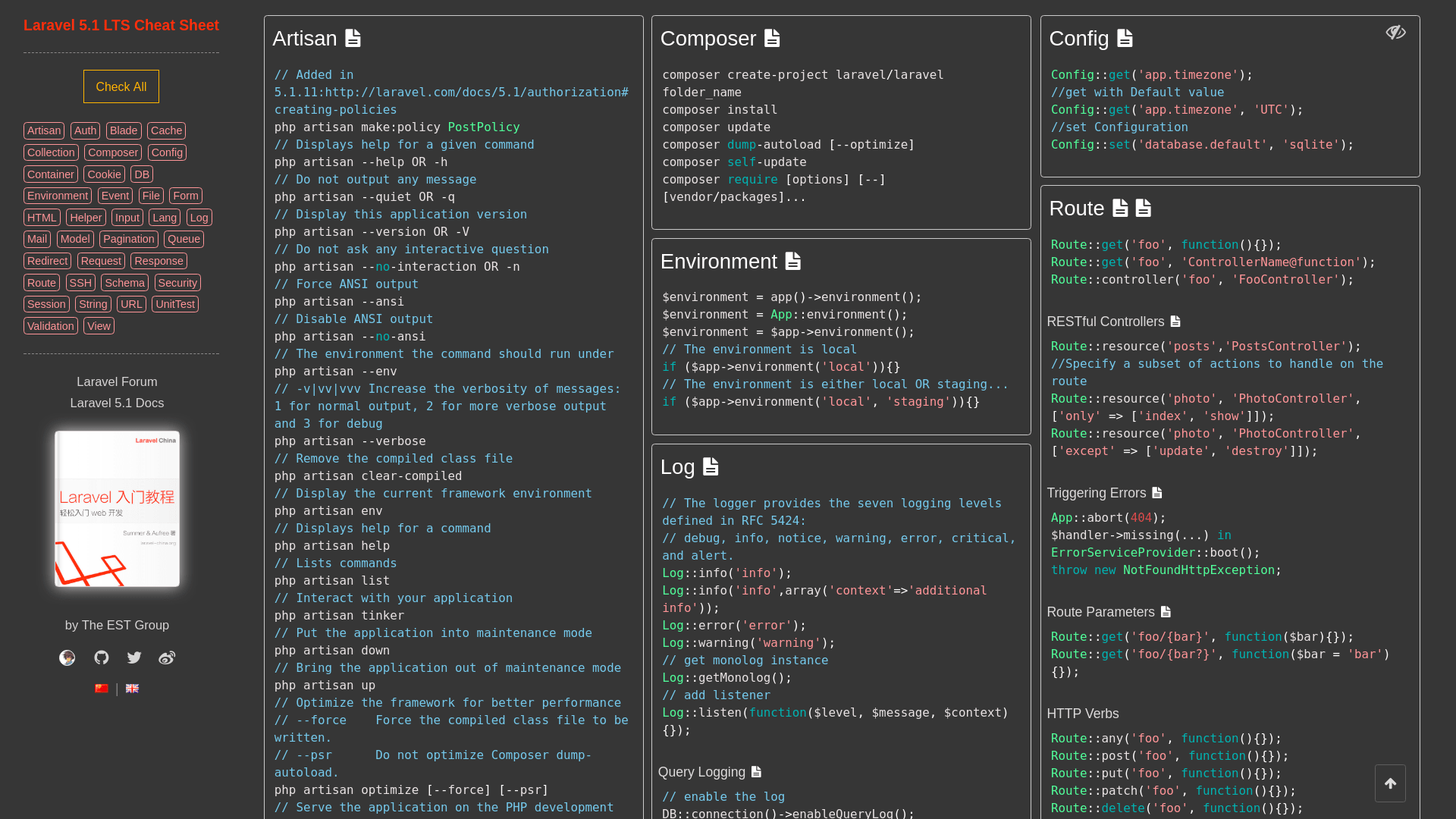Toggle the Input tag
This screenshot has height=819, width=1456.
coord(127,218)
